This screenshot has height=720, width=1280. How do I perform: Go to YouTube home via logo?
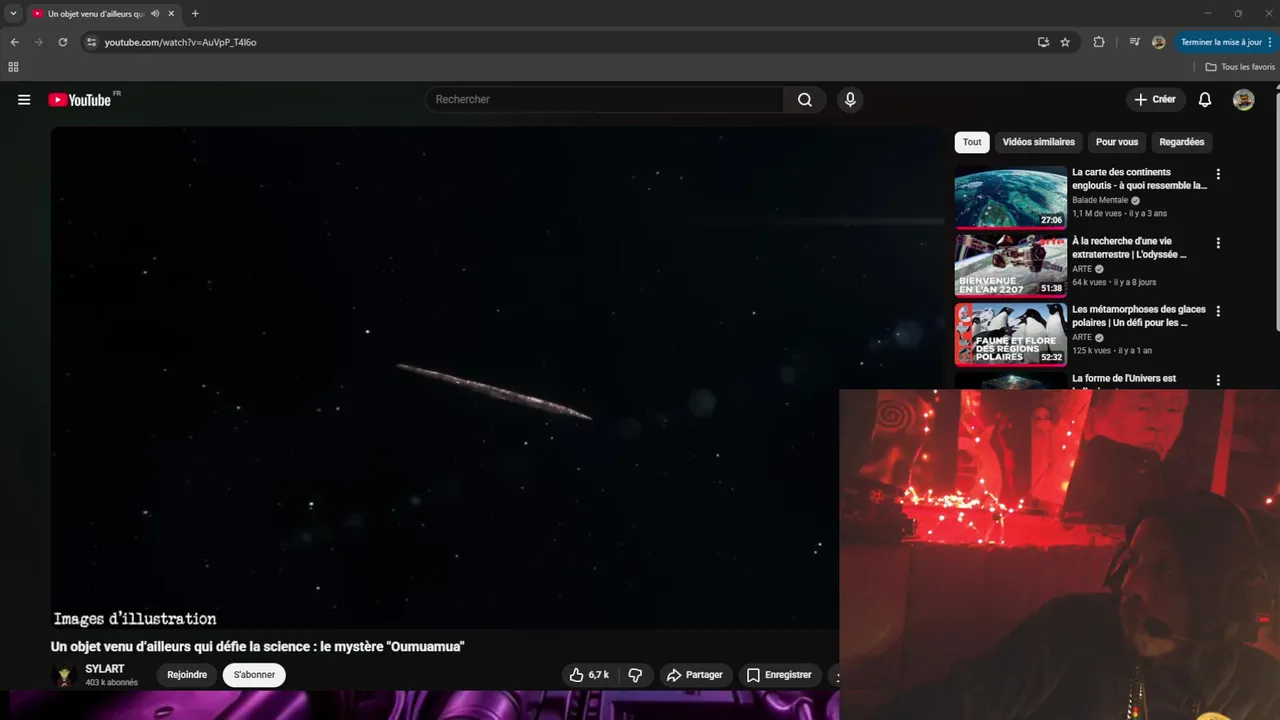[x=79, y=100]
